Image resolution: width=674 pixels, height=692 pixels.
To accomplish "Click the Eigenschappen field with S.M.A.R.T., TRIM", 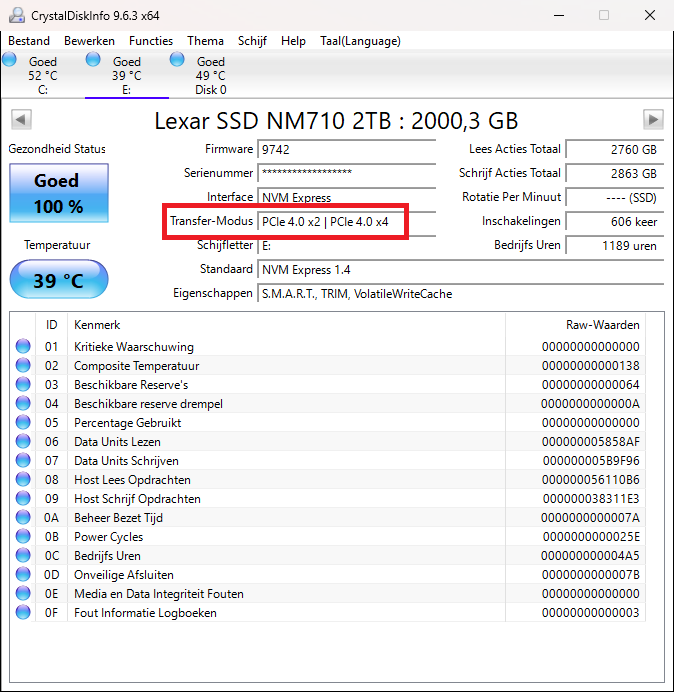I will coord(461,293).
